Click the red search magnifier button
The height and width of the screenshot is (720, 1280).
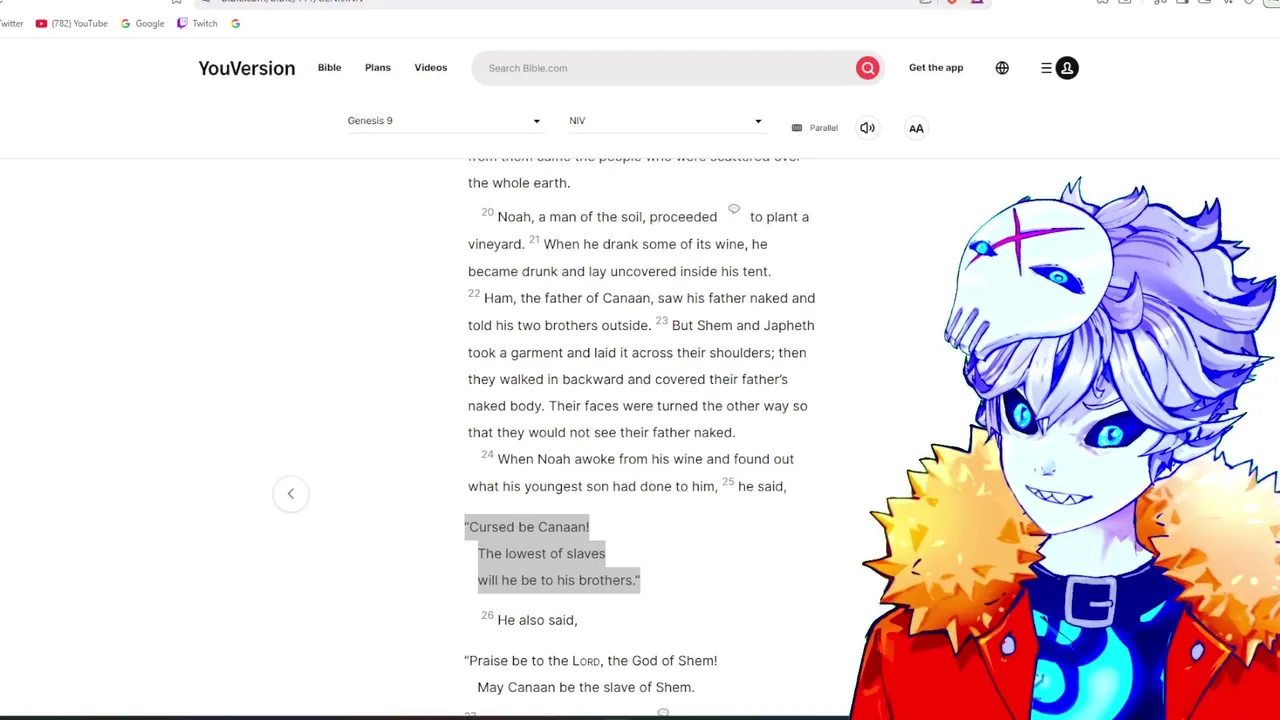click(867, 68)
